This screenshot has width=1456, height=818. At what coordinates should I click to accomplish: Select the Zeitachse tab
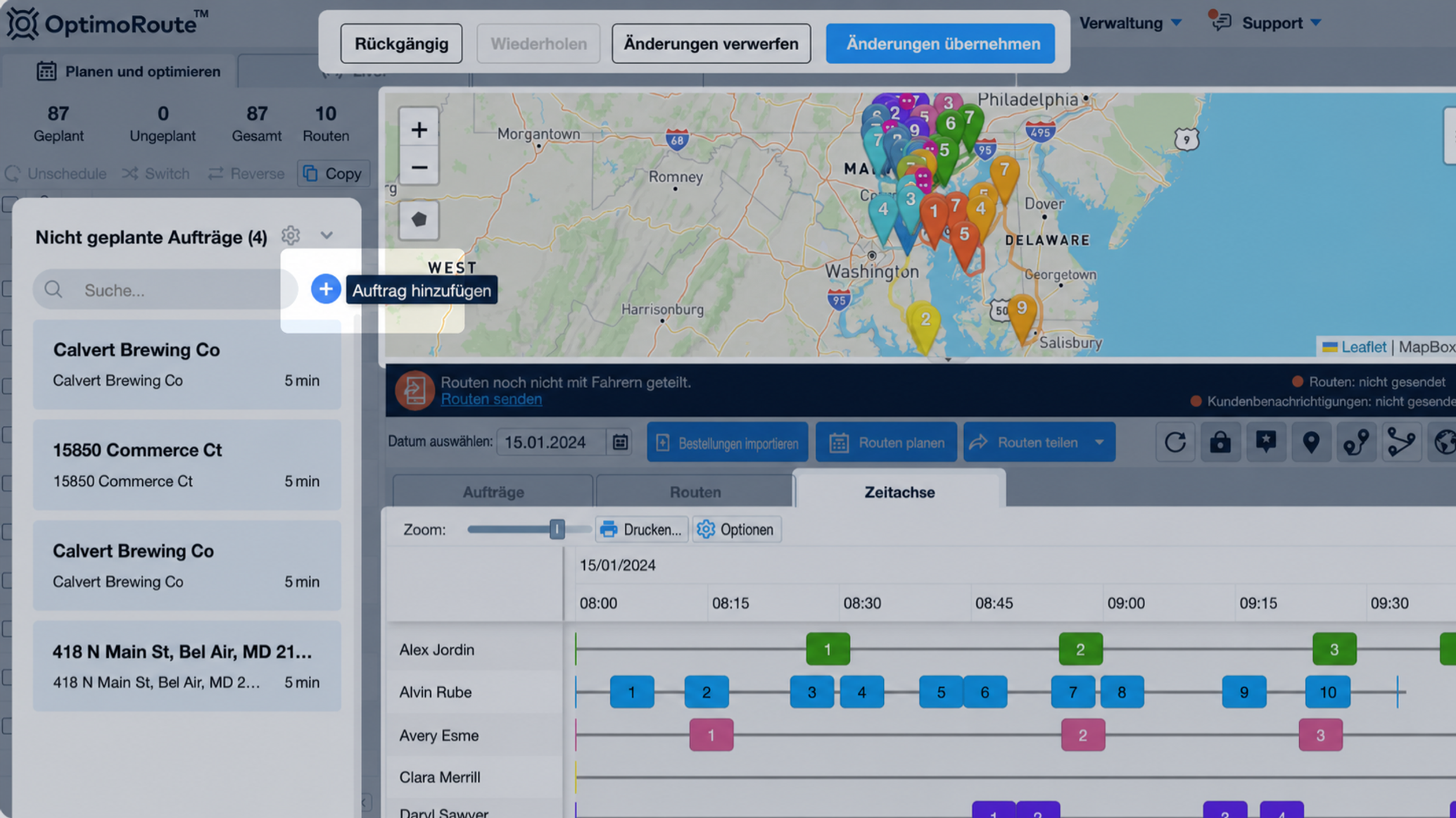pyautogui.click(x=899, y=491)
